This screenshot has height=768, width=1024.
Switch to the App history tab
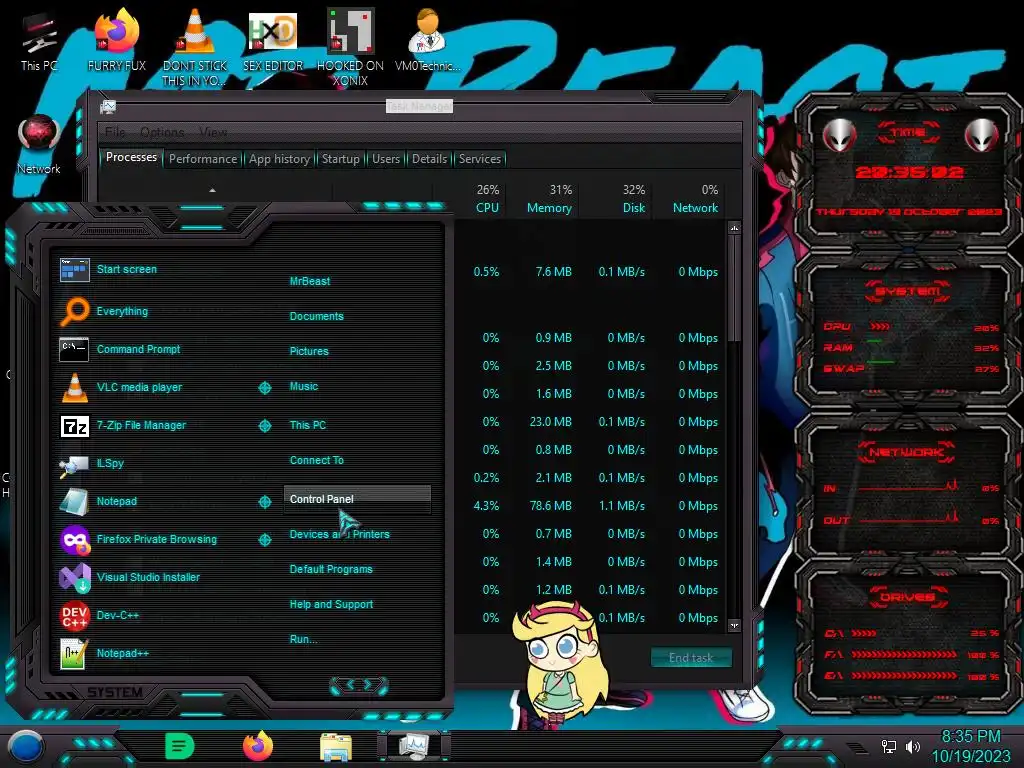280,159
